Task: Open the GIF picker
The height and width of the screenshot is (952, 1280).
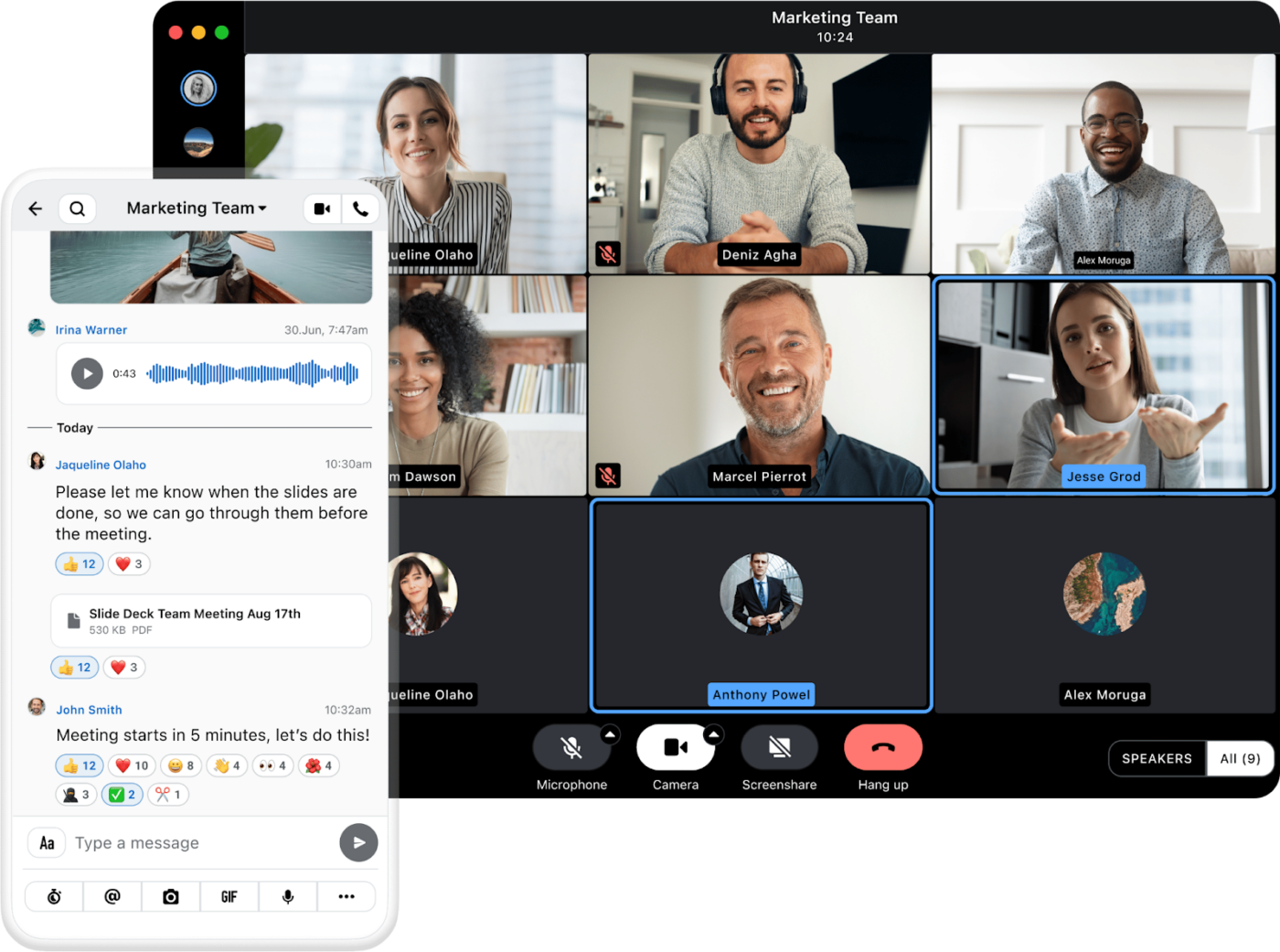Action: coord(229,896)
